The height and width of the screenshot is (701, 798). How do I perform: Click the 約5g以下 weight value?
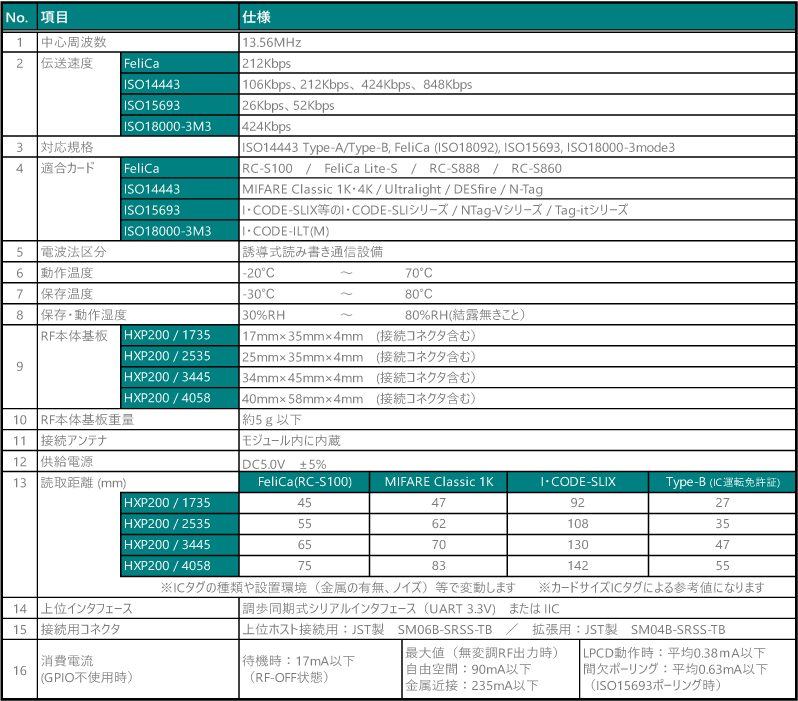coord(273,419)
